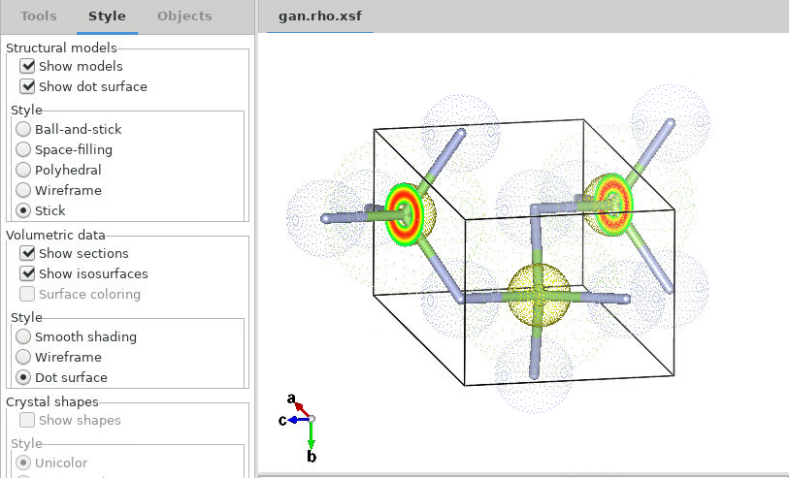Choose Ball-and-stick structural style

(23, 129)
